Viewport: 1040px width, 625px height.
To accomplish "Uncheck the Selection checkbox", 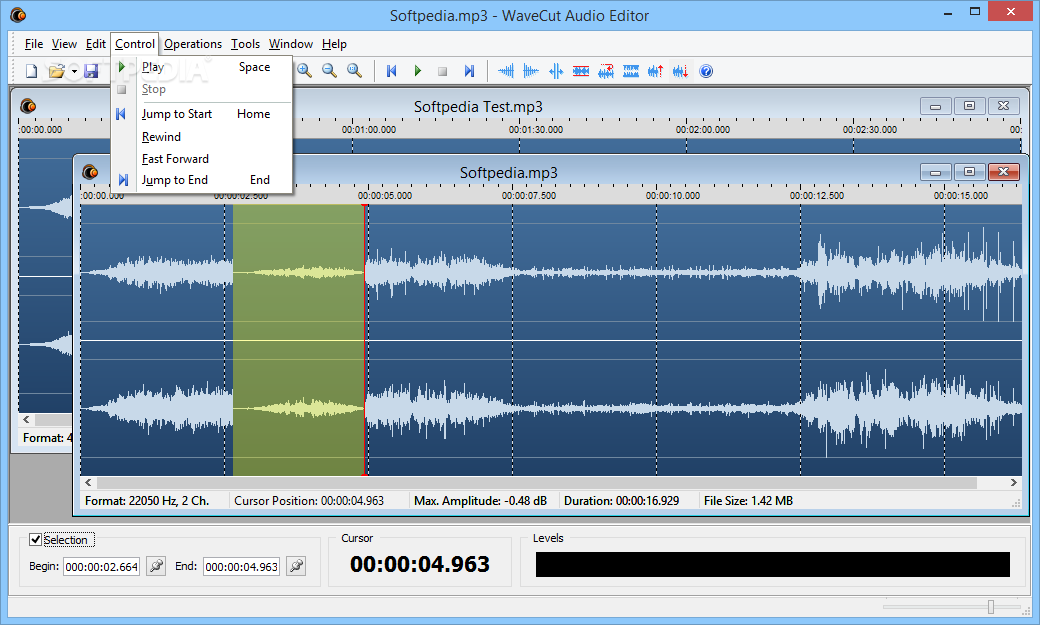I will [x=36, y=540].
